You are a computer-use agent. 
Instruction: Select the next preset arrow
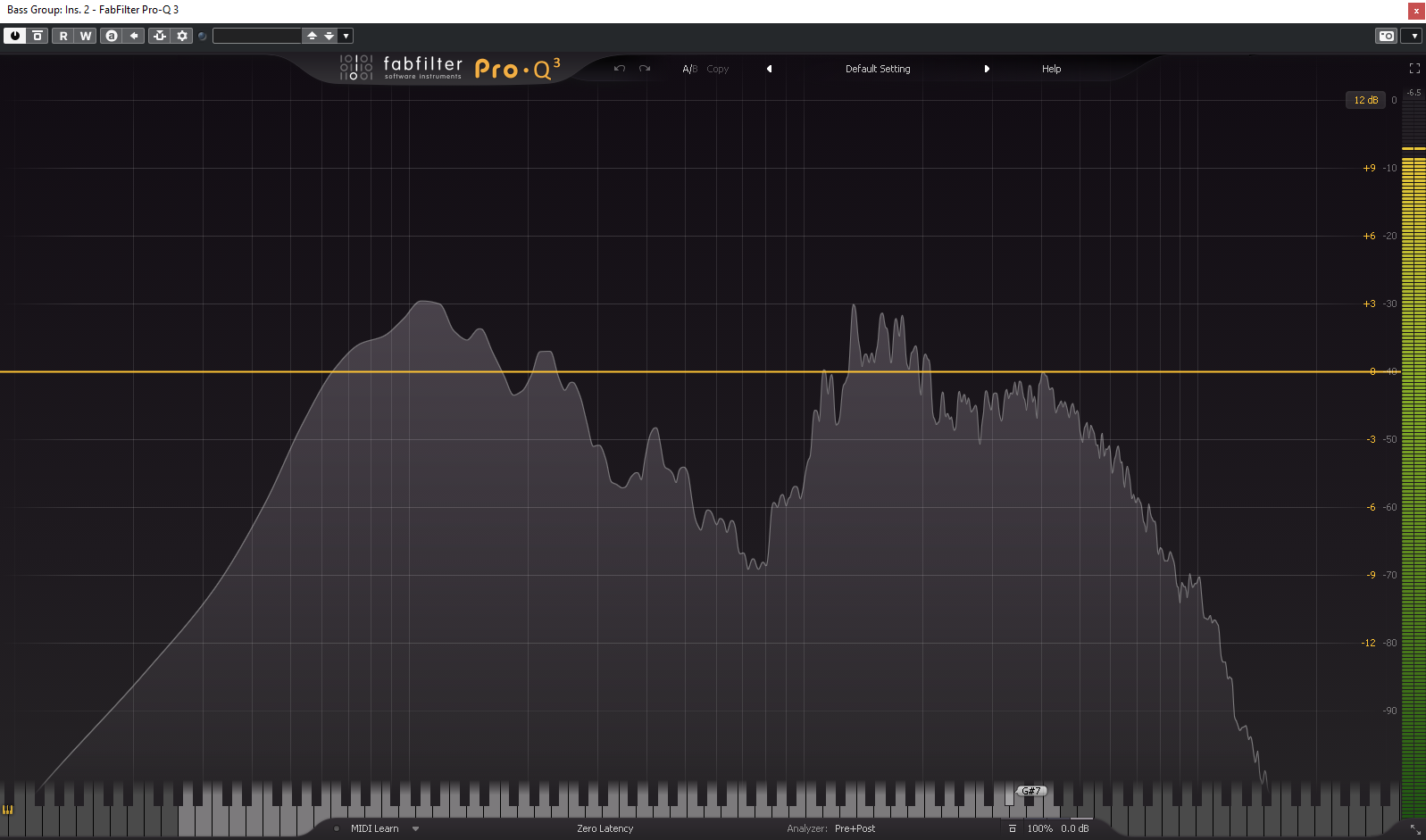coord(987,69)
